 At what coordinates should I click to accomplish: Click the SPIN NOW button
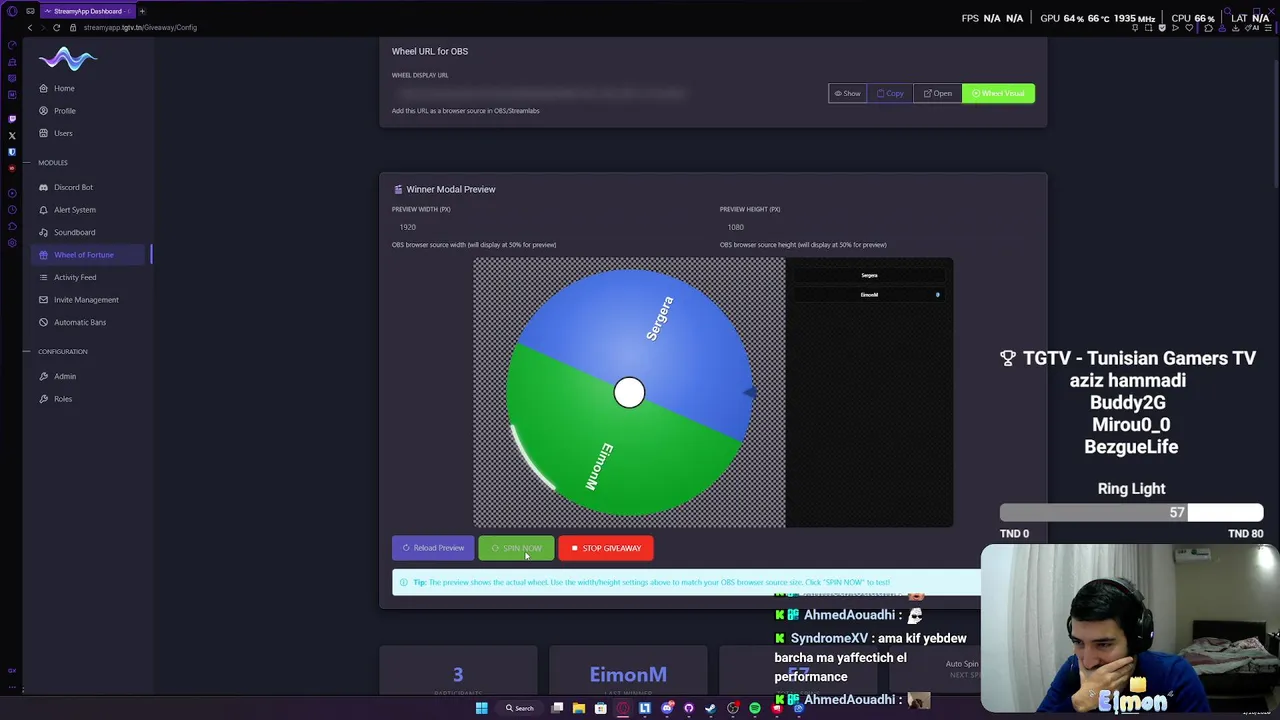(x=516, y=548)
